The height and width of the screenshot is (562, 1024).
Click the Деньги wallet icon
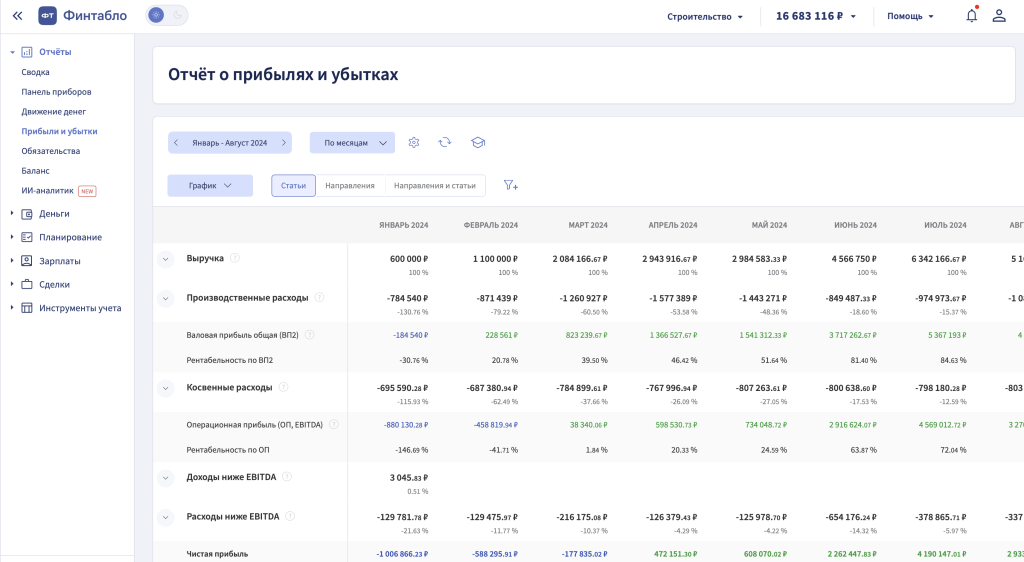click(x=27, y=213)
